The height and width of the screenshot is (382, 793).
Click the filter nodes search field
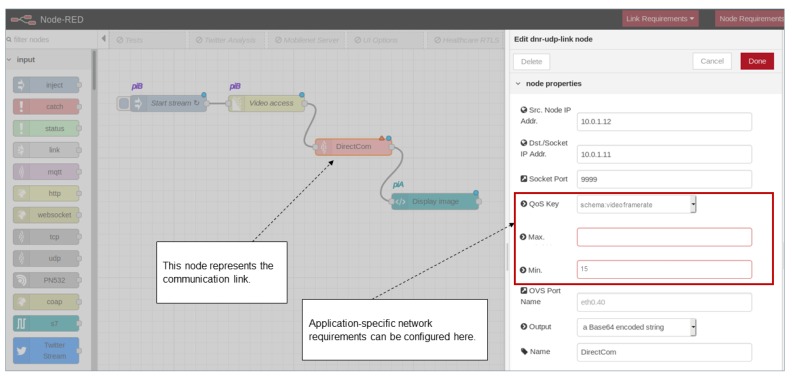tap(51, 39)
